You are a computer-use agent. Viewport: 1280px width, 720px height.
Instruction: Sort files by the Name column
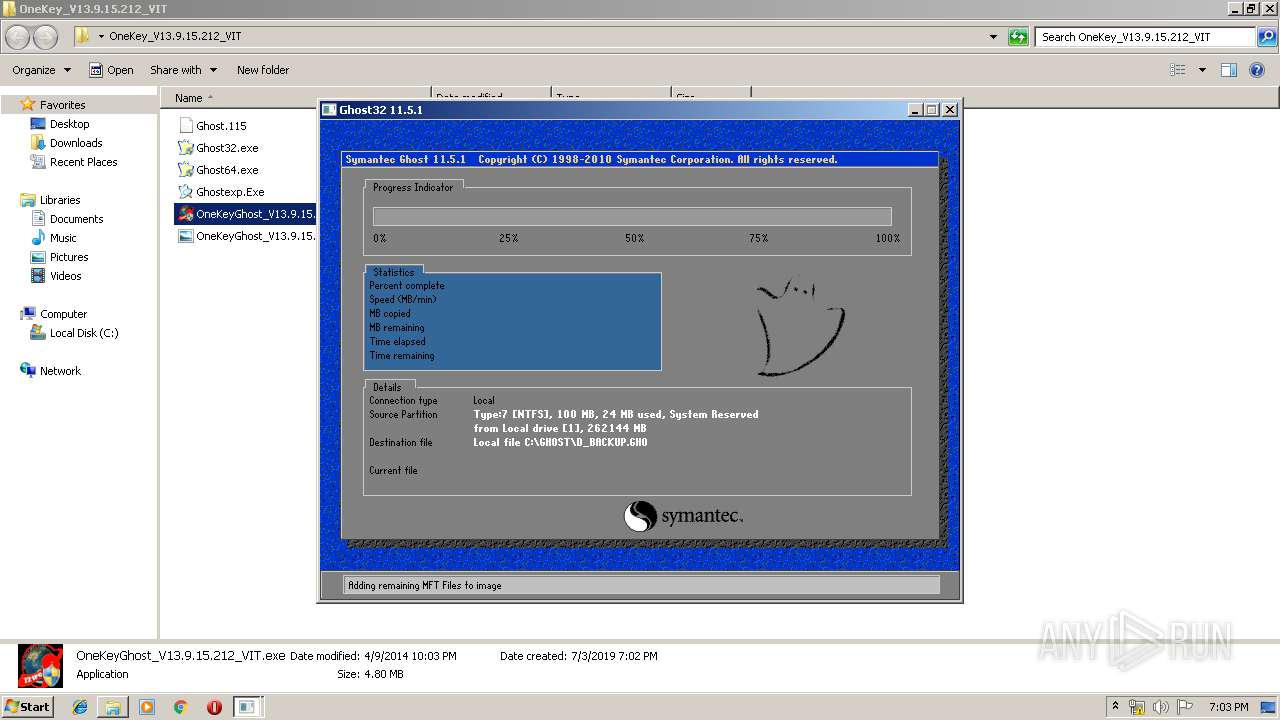pos(188,98)
